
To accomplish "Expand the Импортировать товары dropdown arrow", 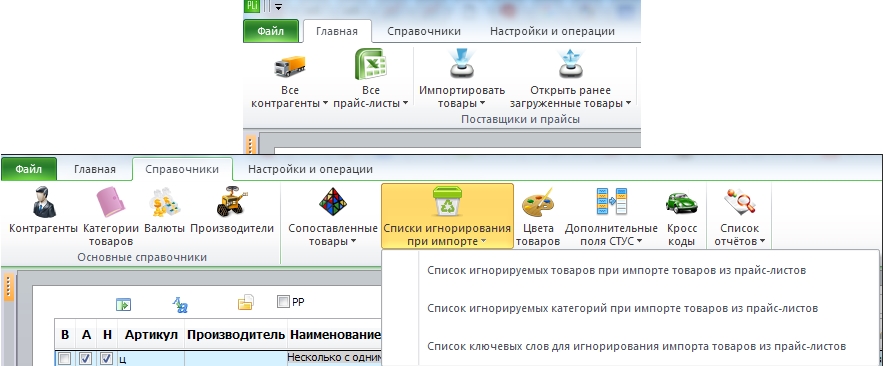I will click(x=483, y=104).
